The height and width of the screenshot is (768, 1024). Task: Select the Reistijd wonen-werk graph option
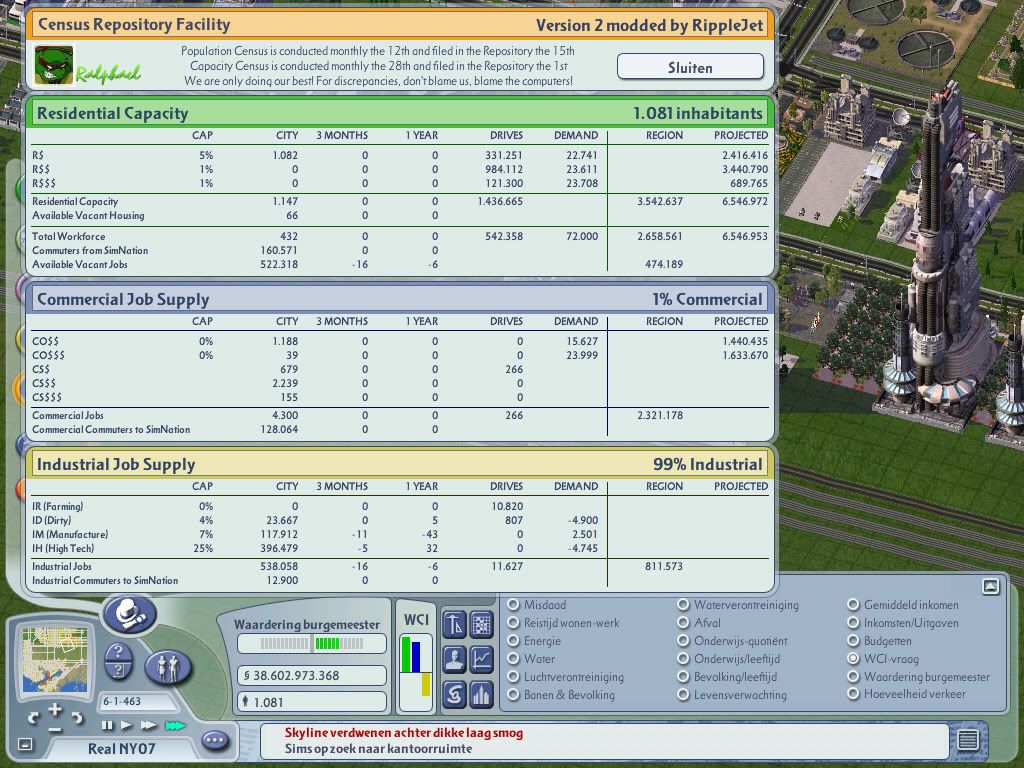point(513,623)
